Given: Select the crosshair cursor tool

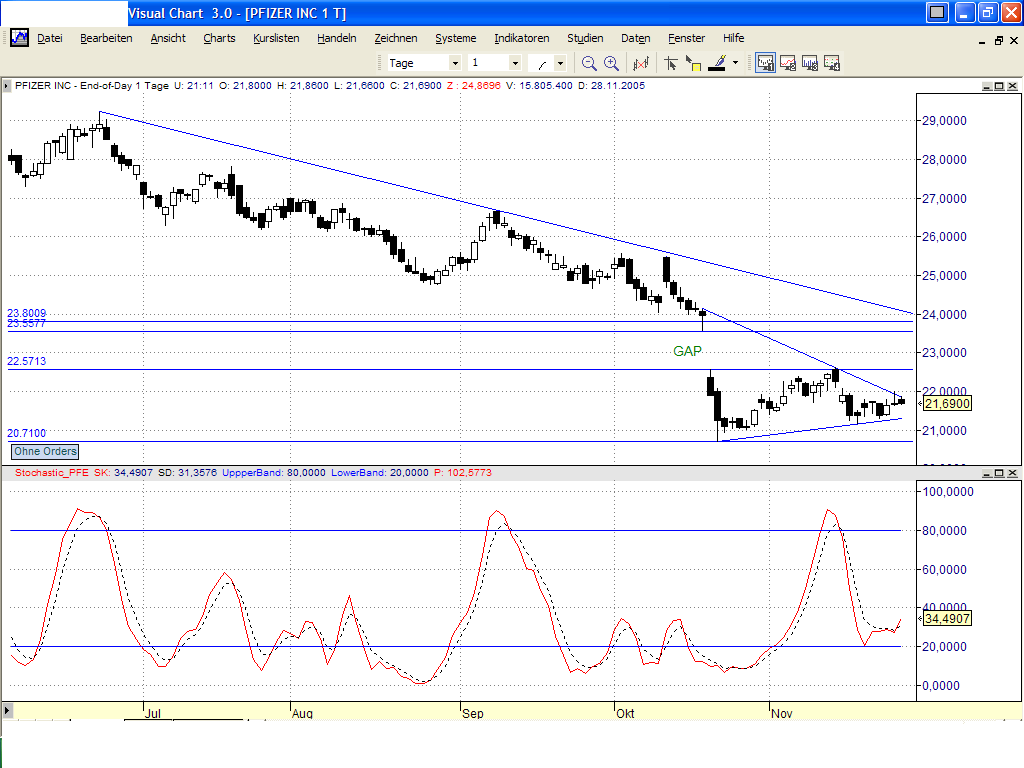Looking at the screenshot, I should click(x=670, y=63).
